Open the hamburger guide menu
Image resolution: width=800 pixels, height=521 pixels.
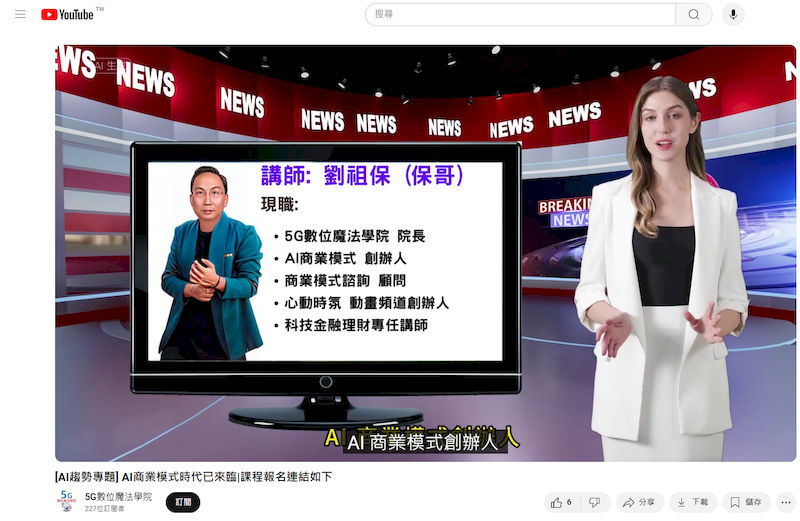[20, 15]
